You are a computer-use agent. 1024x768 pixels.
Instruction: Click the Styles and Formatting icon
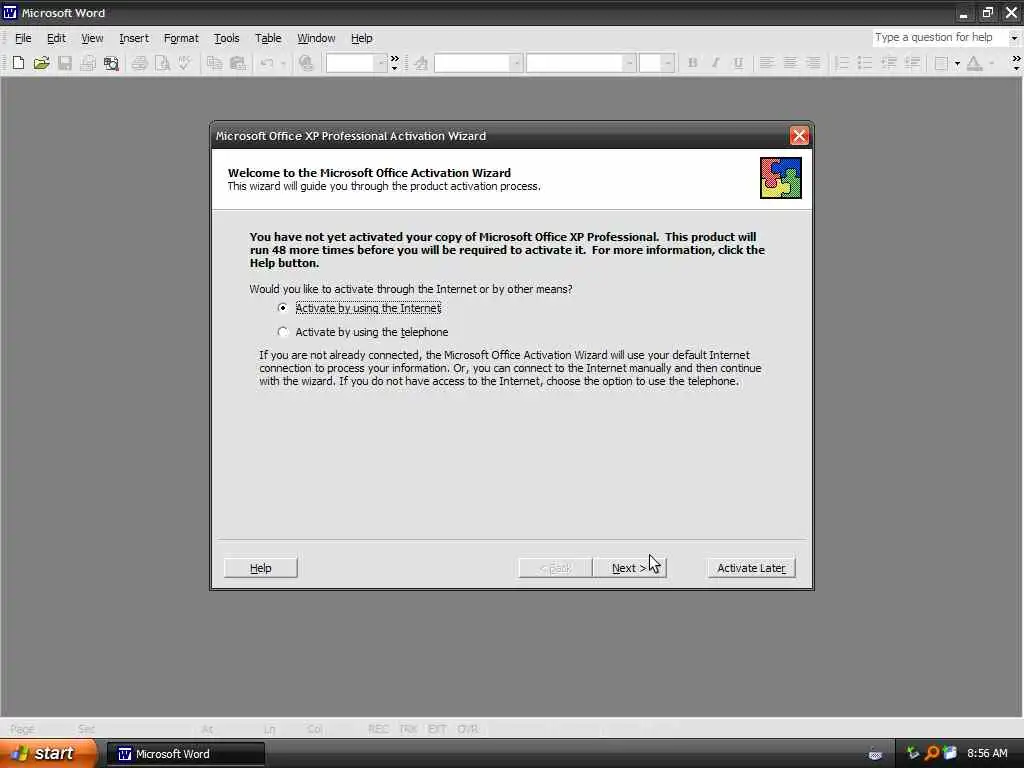pos(421,63)
